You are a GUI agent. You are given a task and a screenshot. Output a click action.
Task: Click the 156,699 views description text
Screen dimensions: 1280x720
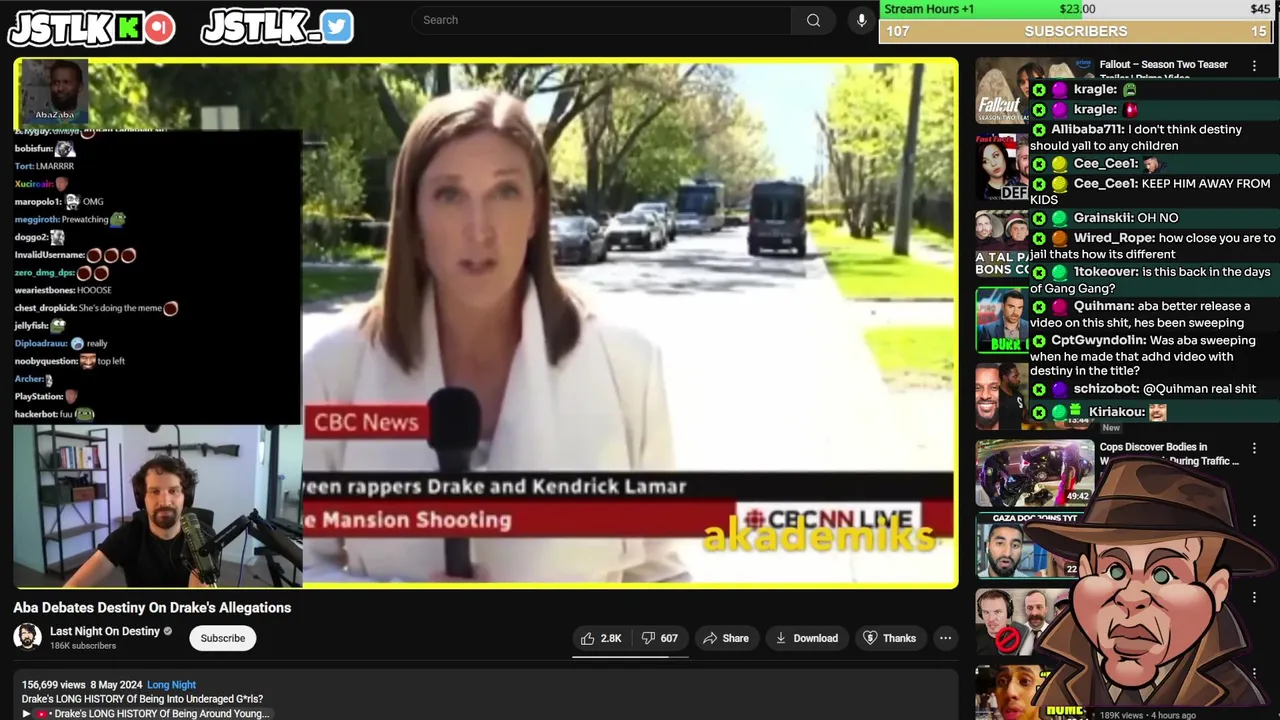(54, 685)
